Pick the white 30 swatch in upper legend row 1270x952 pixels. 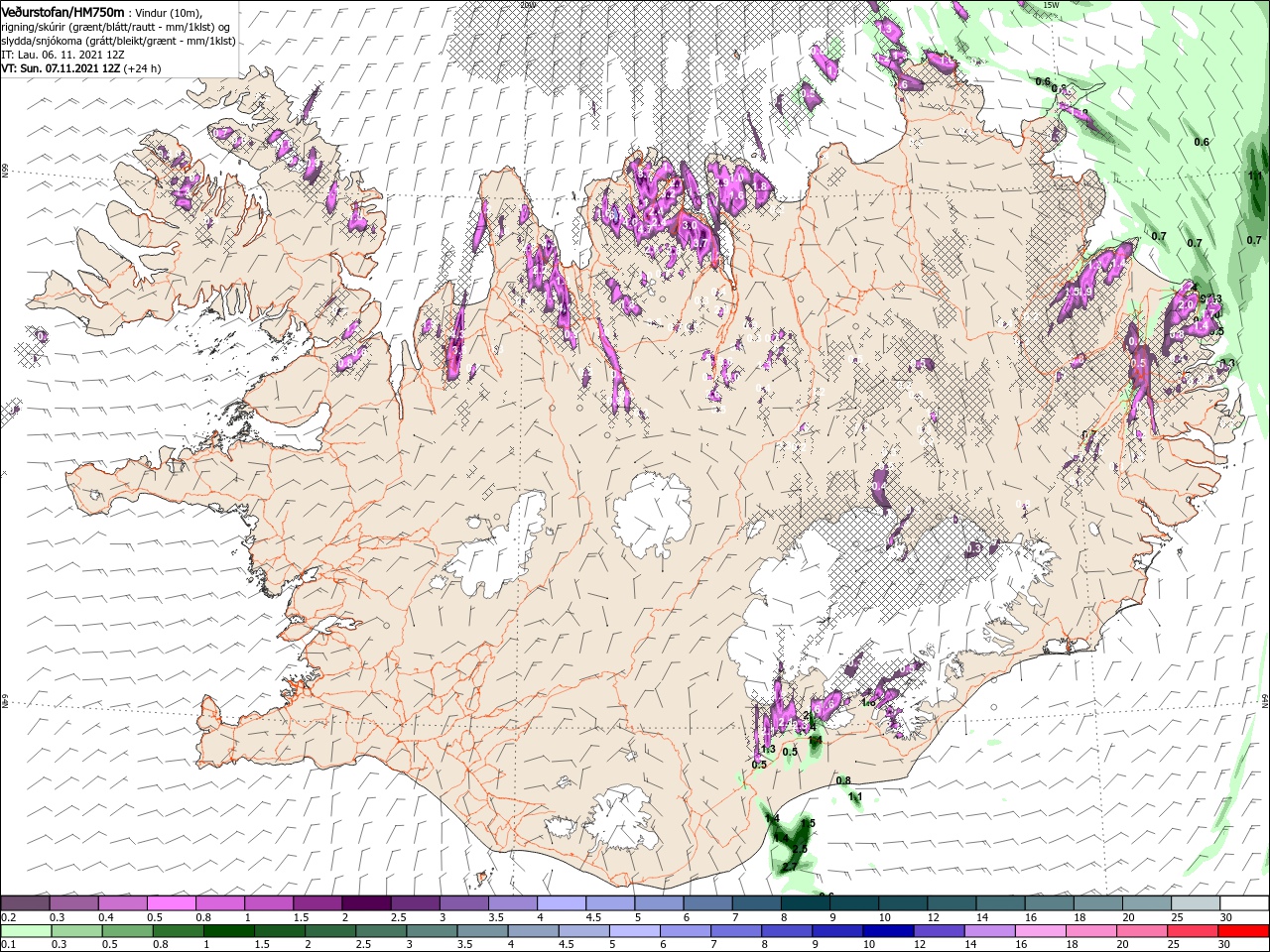[1244, 903]
